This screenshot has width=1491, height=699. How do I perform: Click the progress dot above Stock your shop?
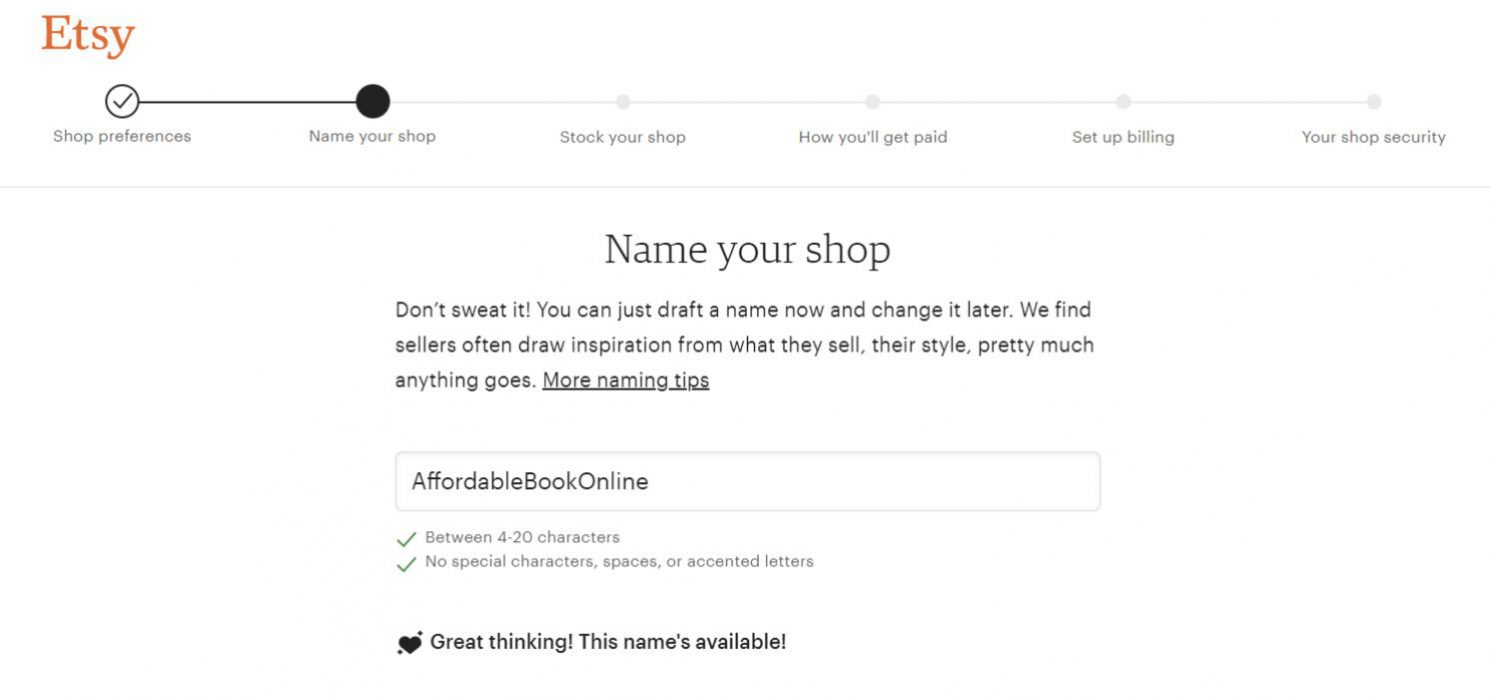click(x=623, y=101)
